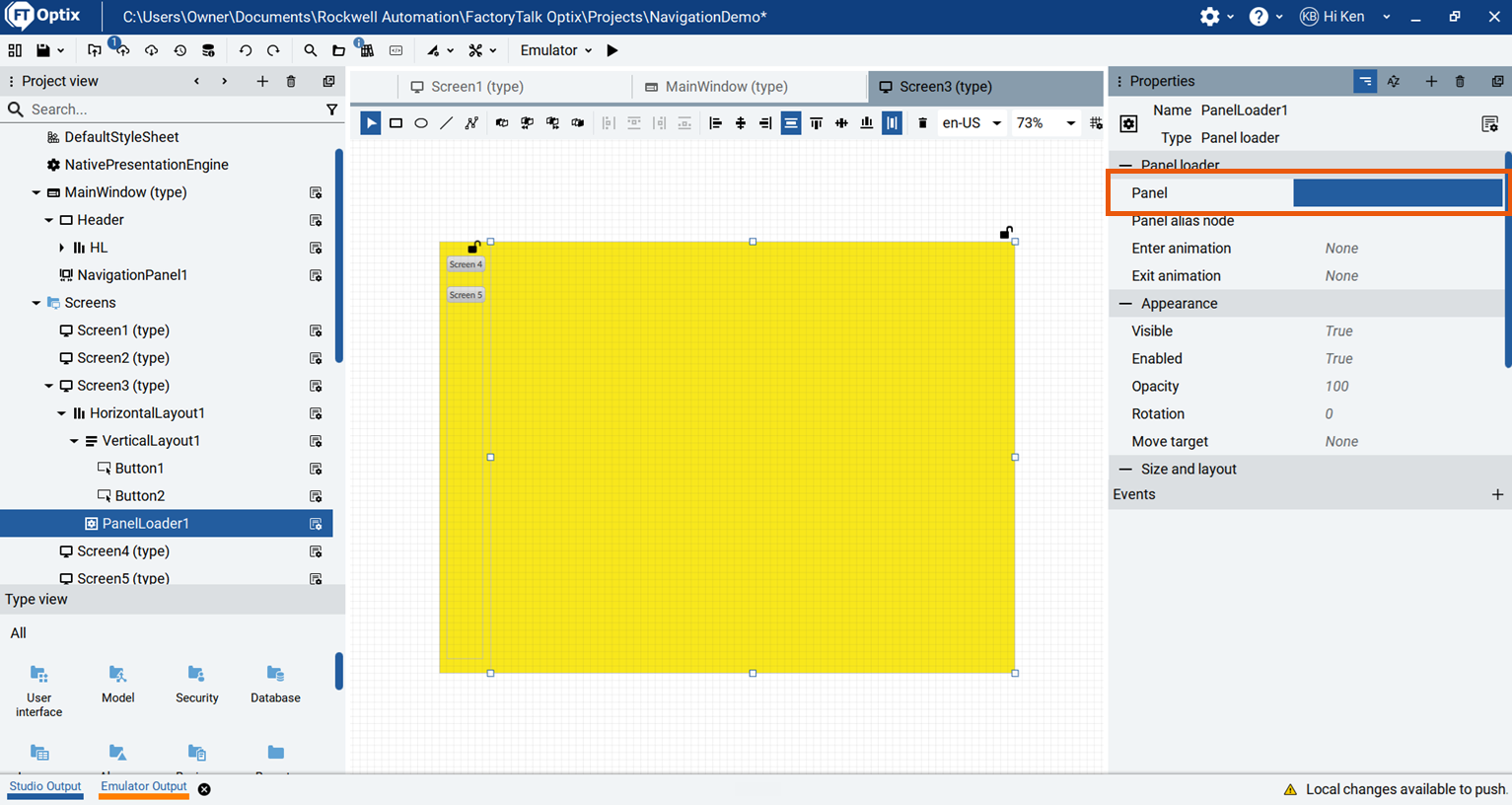Toggle the grid display in editor
This screenshot has height=805, width=1512.
pos(1096,123)
